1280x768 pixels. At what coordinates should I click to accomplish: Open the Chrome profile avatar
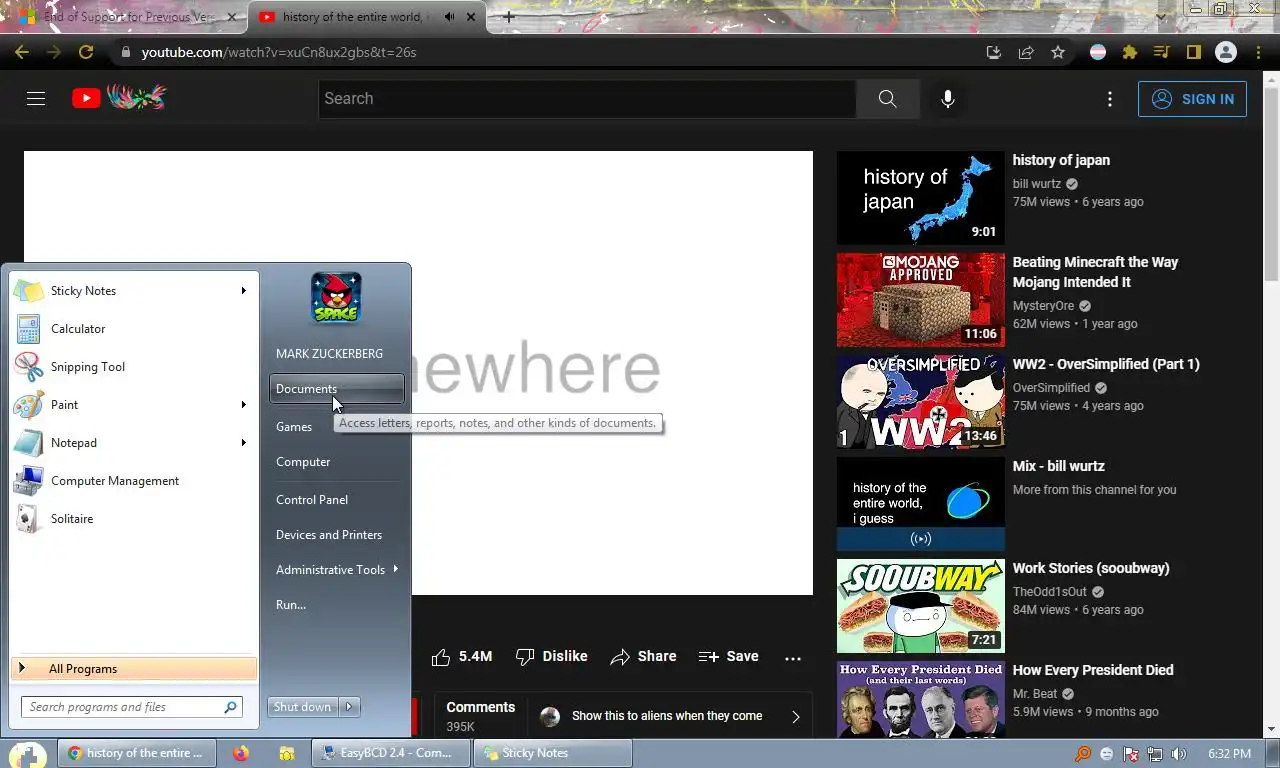[1226, 52]
